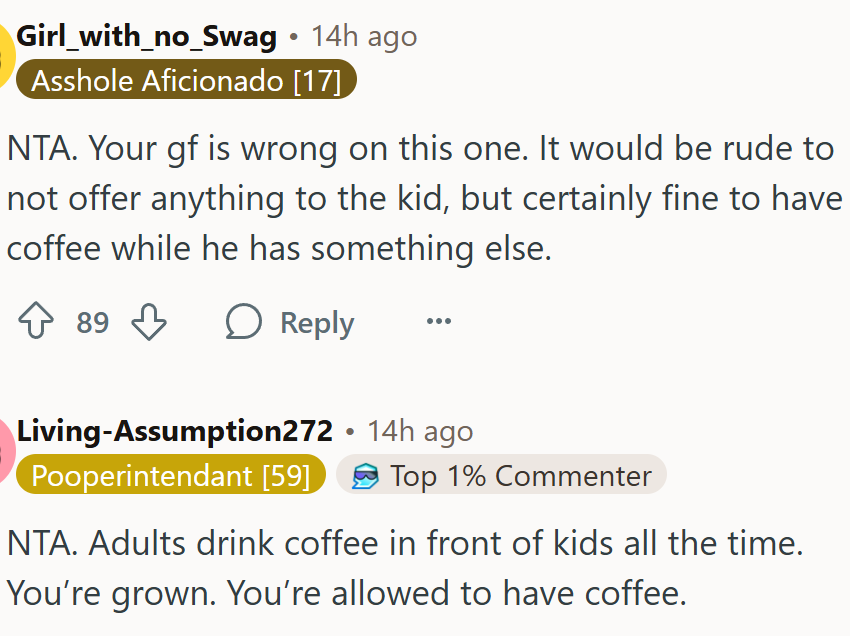Click the Reply button text
Viewport: 850px width, 636px height.
317,323
